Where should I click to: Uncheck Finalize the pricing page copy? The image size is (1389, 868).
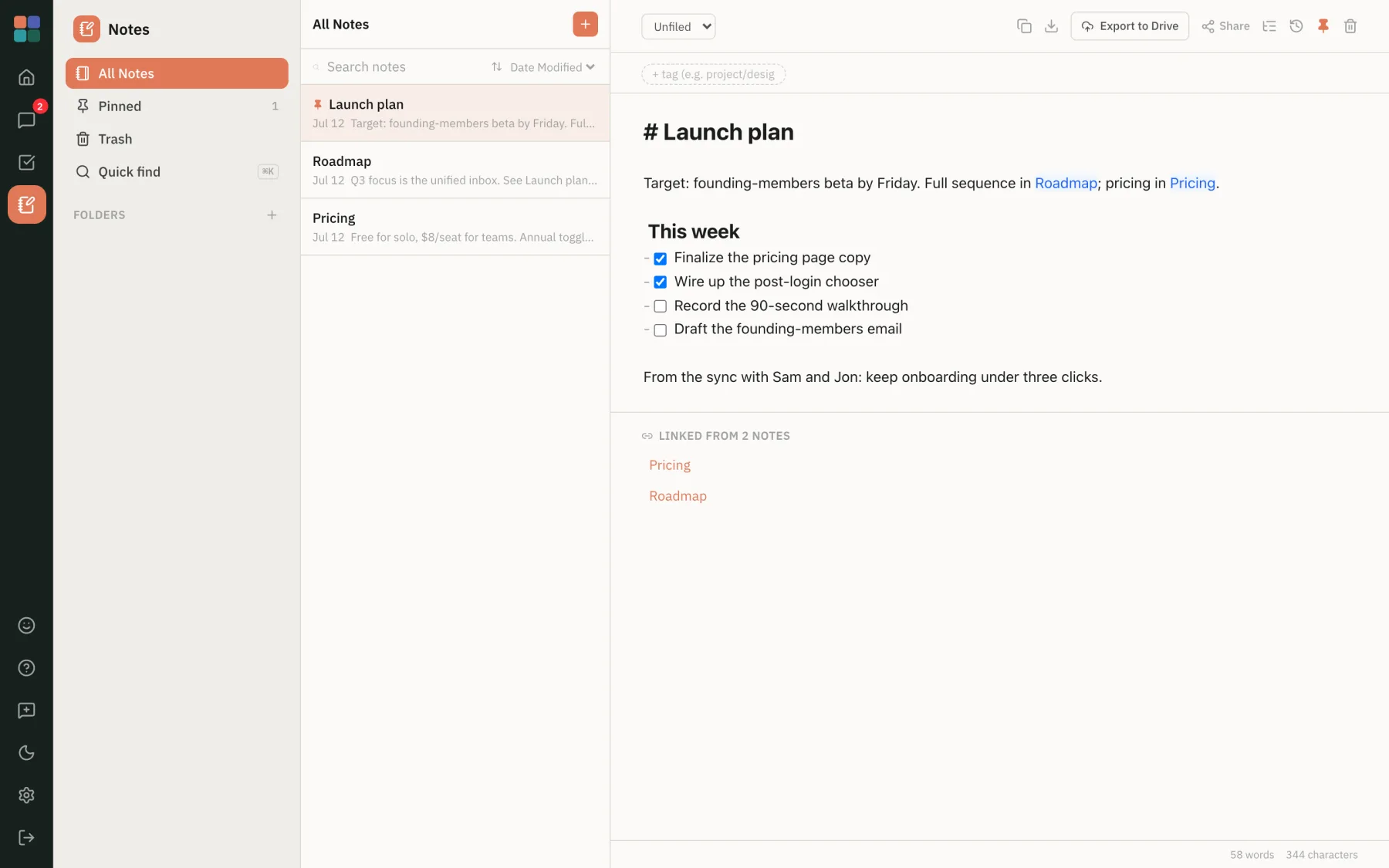pos(661,258)
